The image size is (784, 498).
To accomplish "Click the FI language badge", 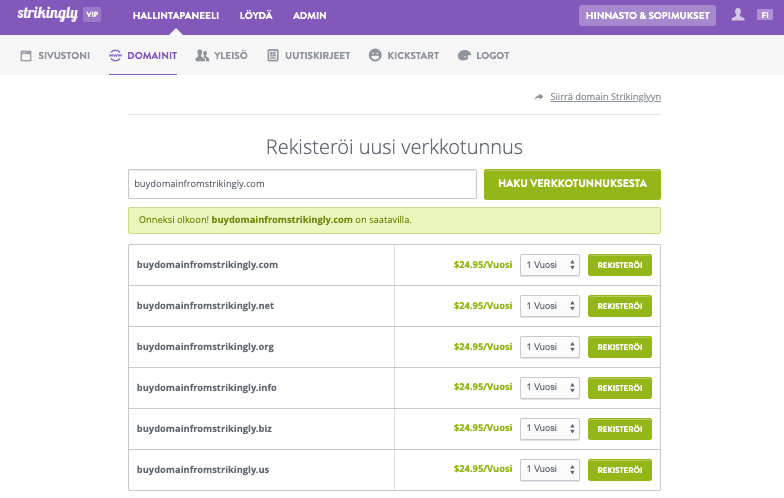I will coord(764,15).
